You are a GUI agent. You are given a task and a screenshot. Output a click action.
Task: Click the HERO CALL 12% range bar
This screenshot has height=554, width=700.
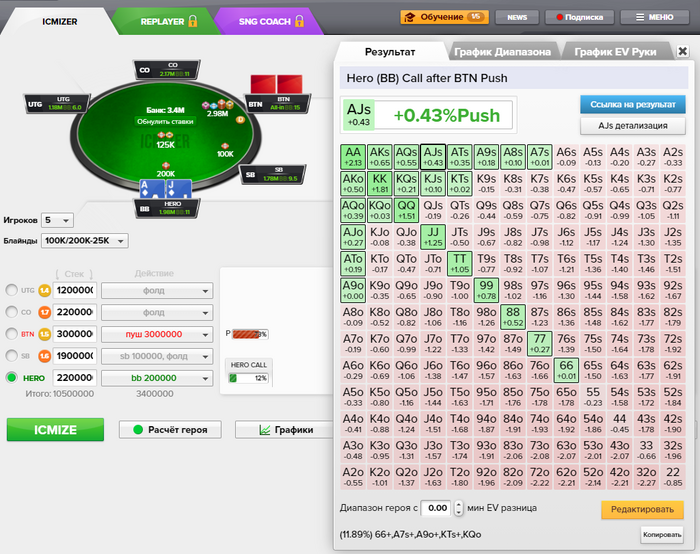(x=249, y=378)
